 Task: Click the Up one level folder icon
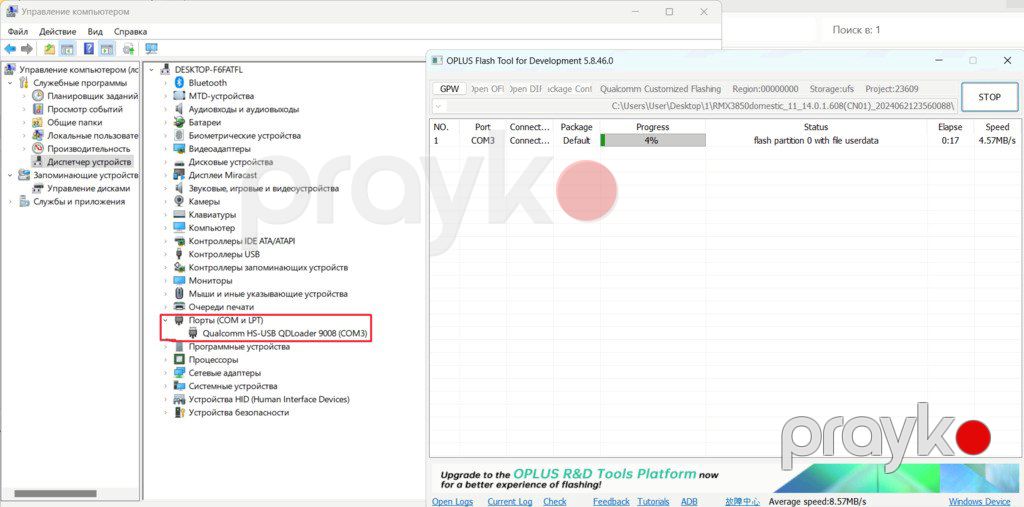(50, 49)
